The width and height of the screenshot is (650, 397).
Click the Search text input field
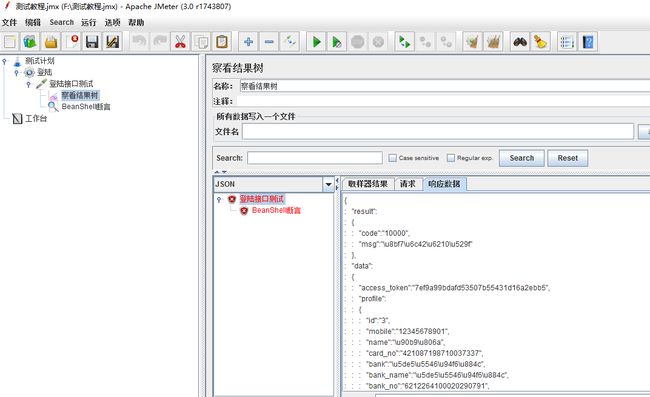click(x=315, y=158)
